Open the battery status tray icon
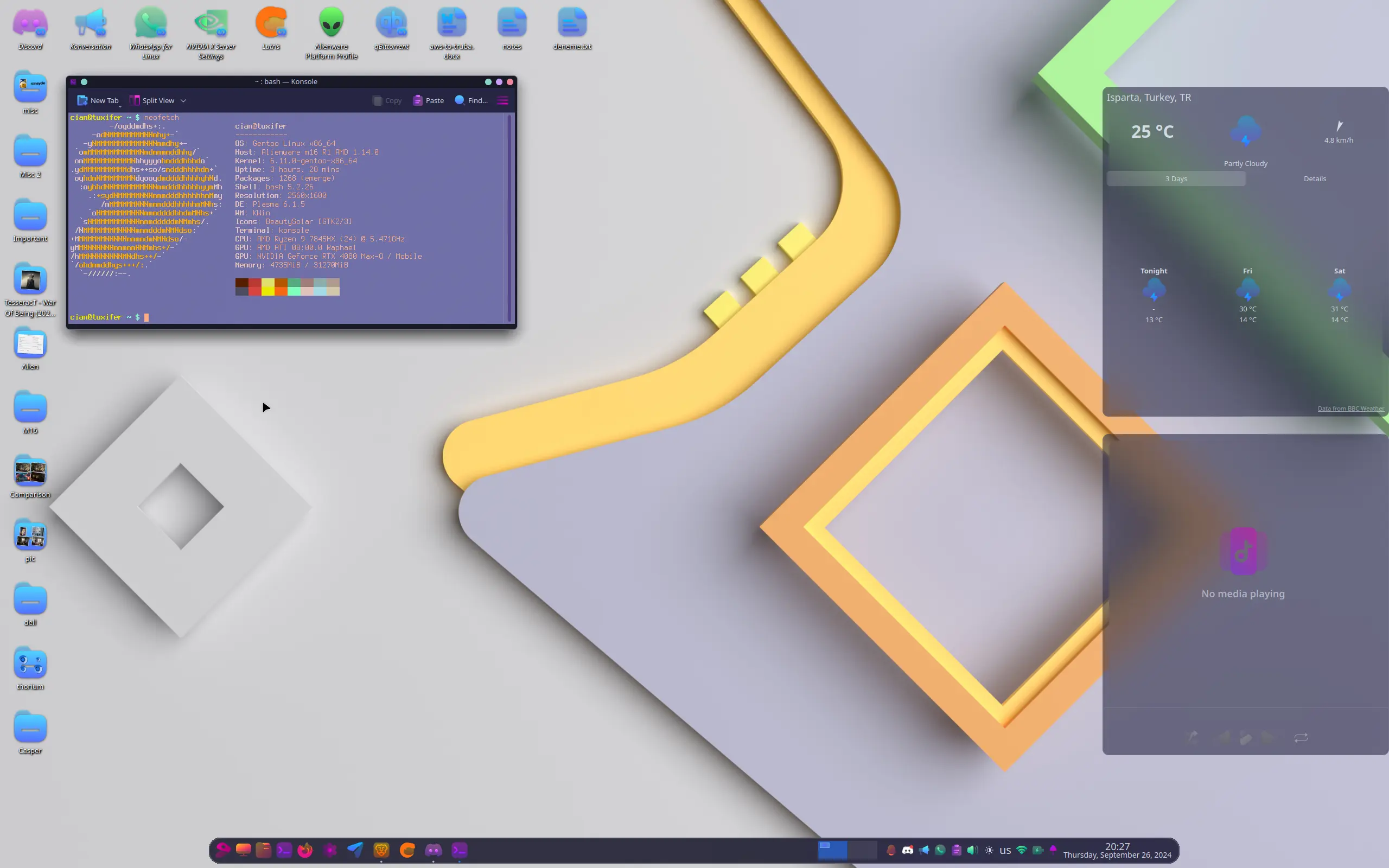 tap(1038, 850)
